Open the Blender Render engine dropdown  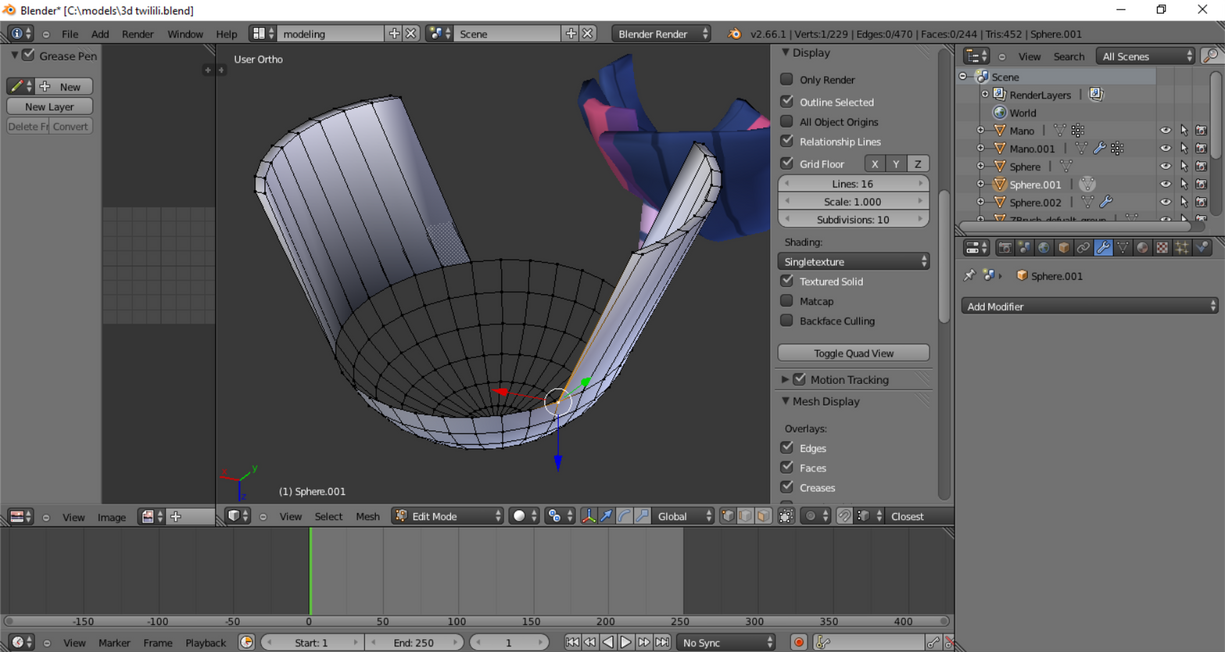pyautogui.click(x=661, y=34)
